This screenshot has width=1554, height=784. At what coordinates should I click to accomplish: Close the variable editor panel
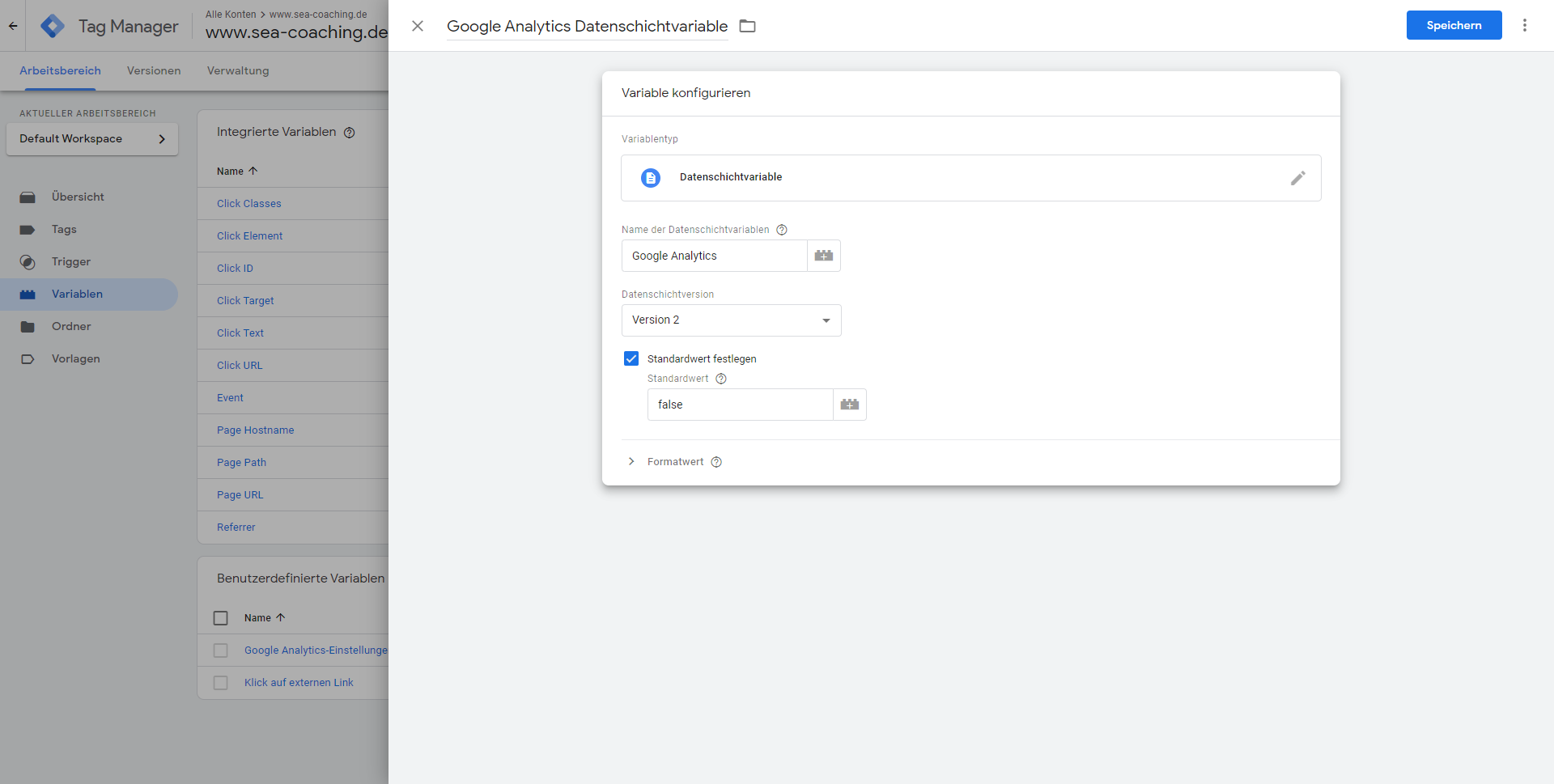[418, 26]
